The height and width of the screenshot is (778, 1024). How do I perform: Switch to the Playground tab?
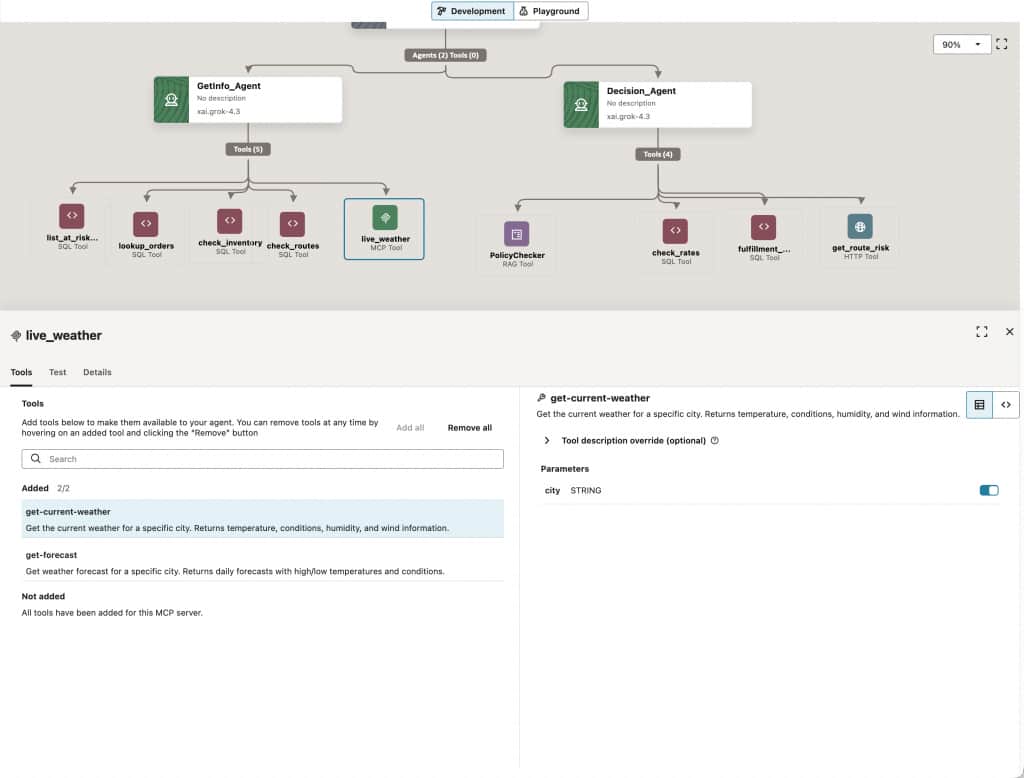point(551,11)
